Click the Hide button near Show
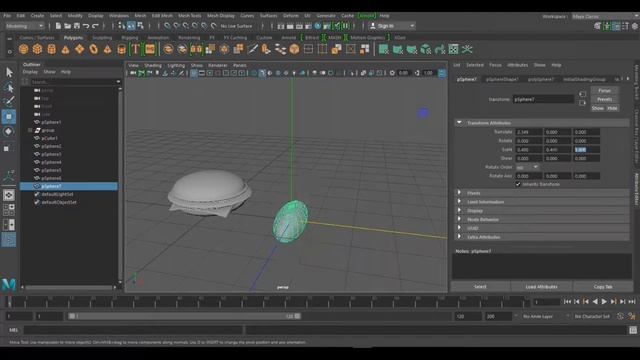This screenshot has width=640, height=360. pyautogui.click(x=612, y=108)
